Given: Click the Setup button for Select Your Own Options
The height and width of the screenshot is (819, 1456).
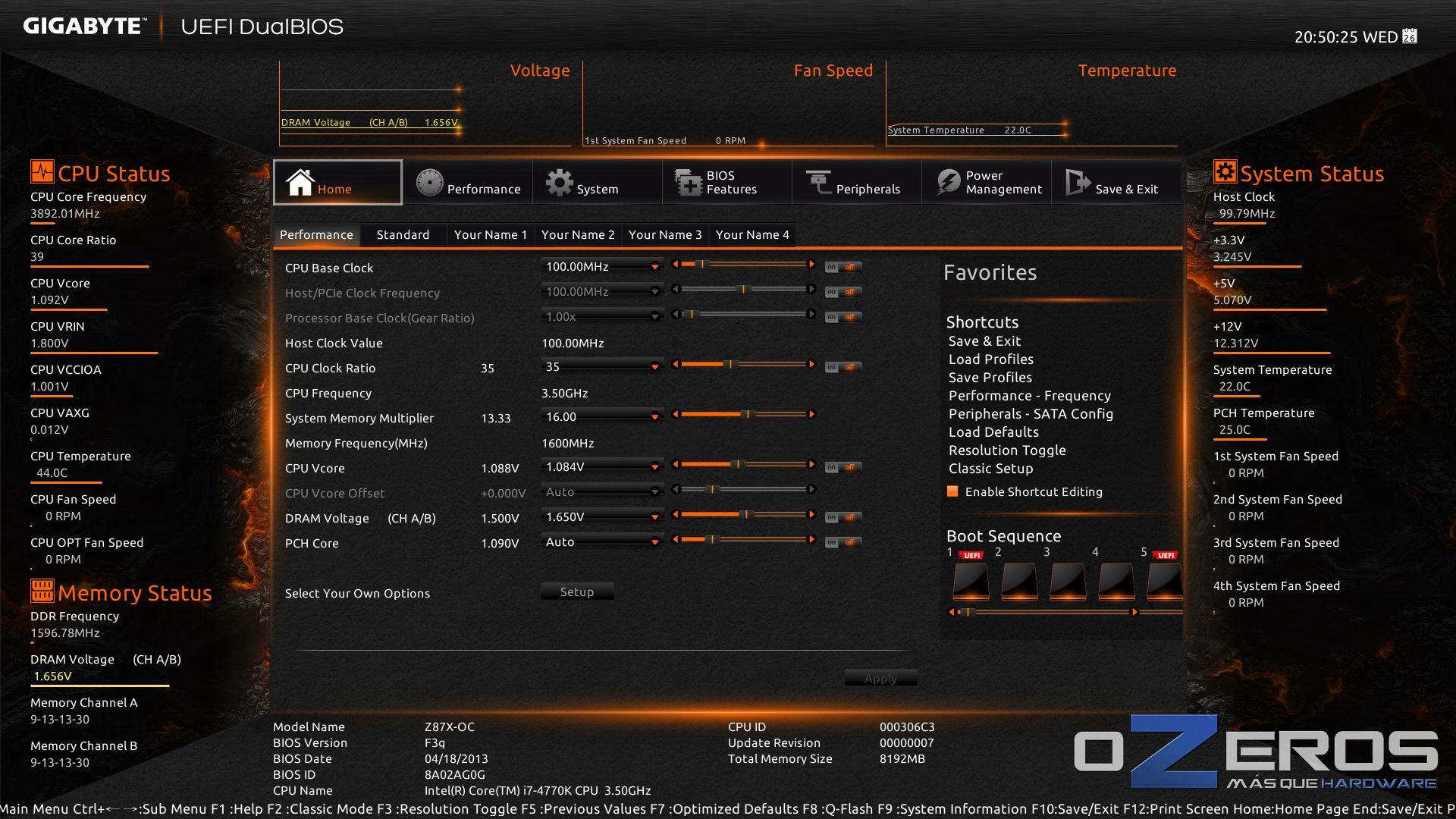Looking at the screenshot, I should coord(577,591).
